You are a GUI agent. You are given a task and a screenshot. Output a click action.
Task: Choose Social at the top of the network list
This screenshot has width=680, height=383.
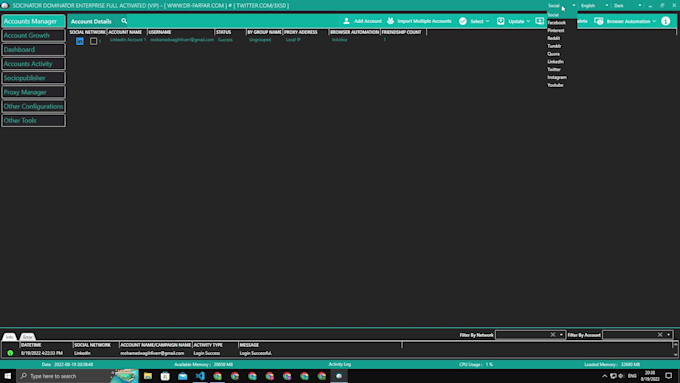pos(553,15)
